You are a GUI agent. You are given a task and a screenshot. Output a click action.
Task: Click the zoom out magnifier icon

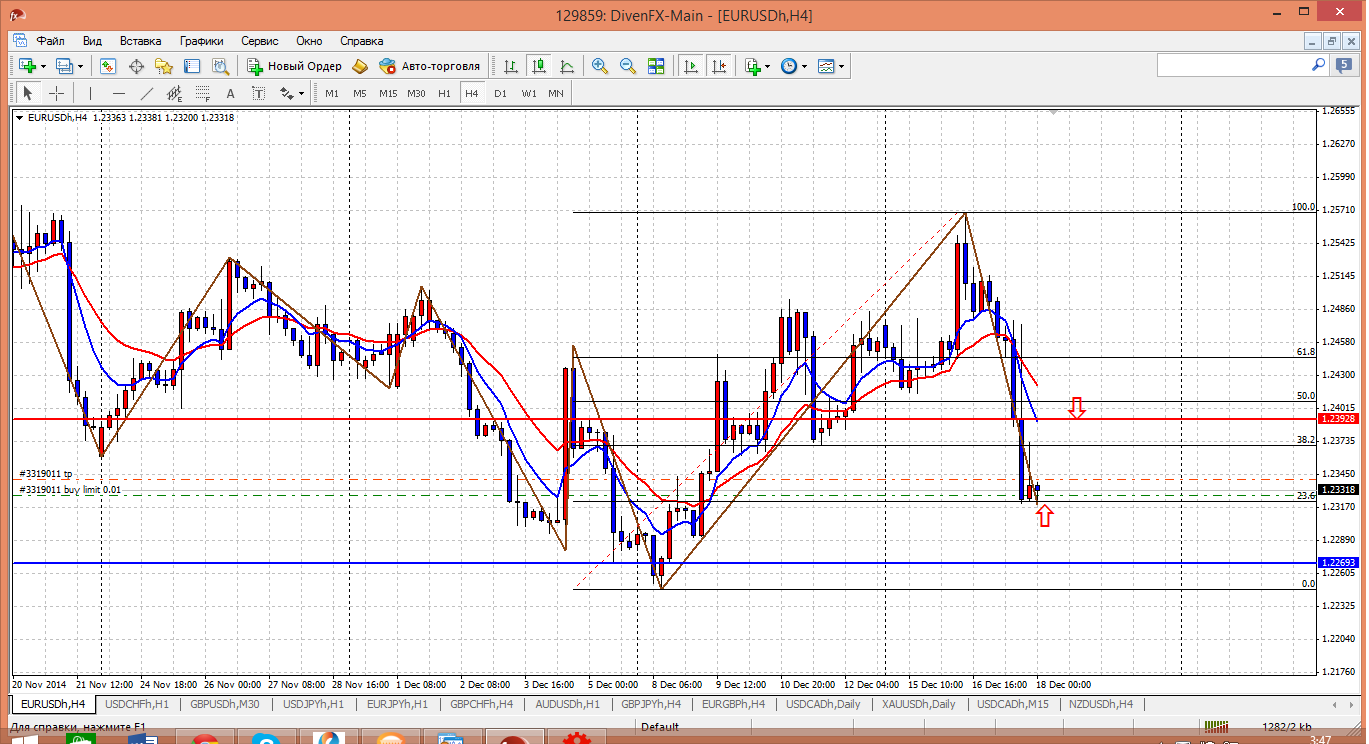[628, 66]
